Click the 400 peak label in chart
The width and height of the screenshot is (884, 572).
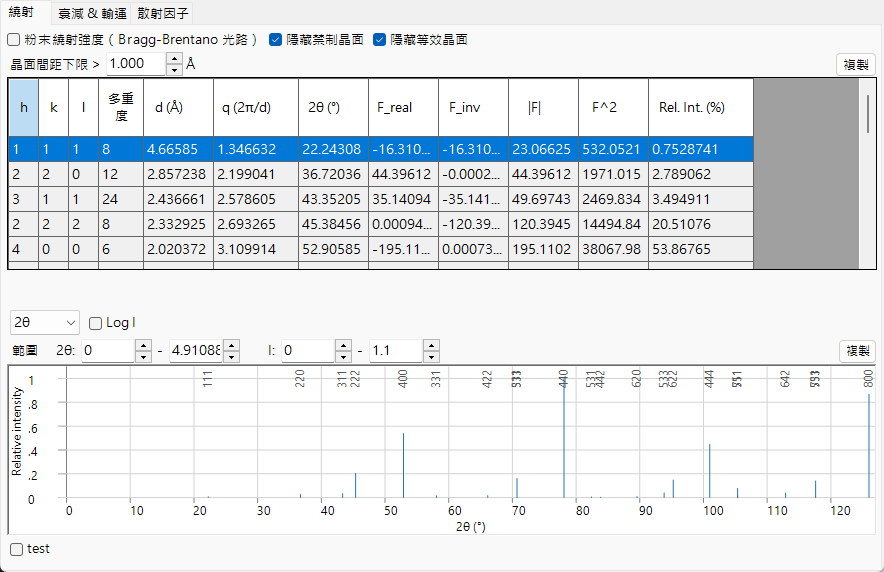click(x=403, y=379)
